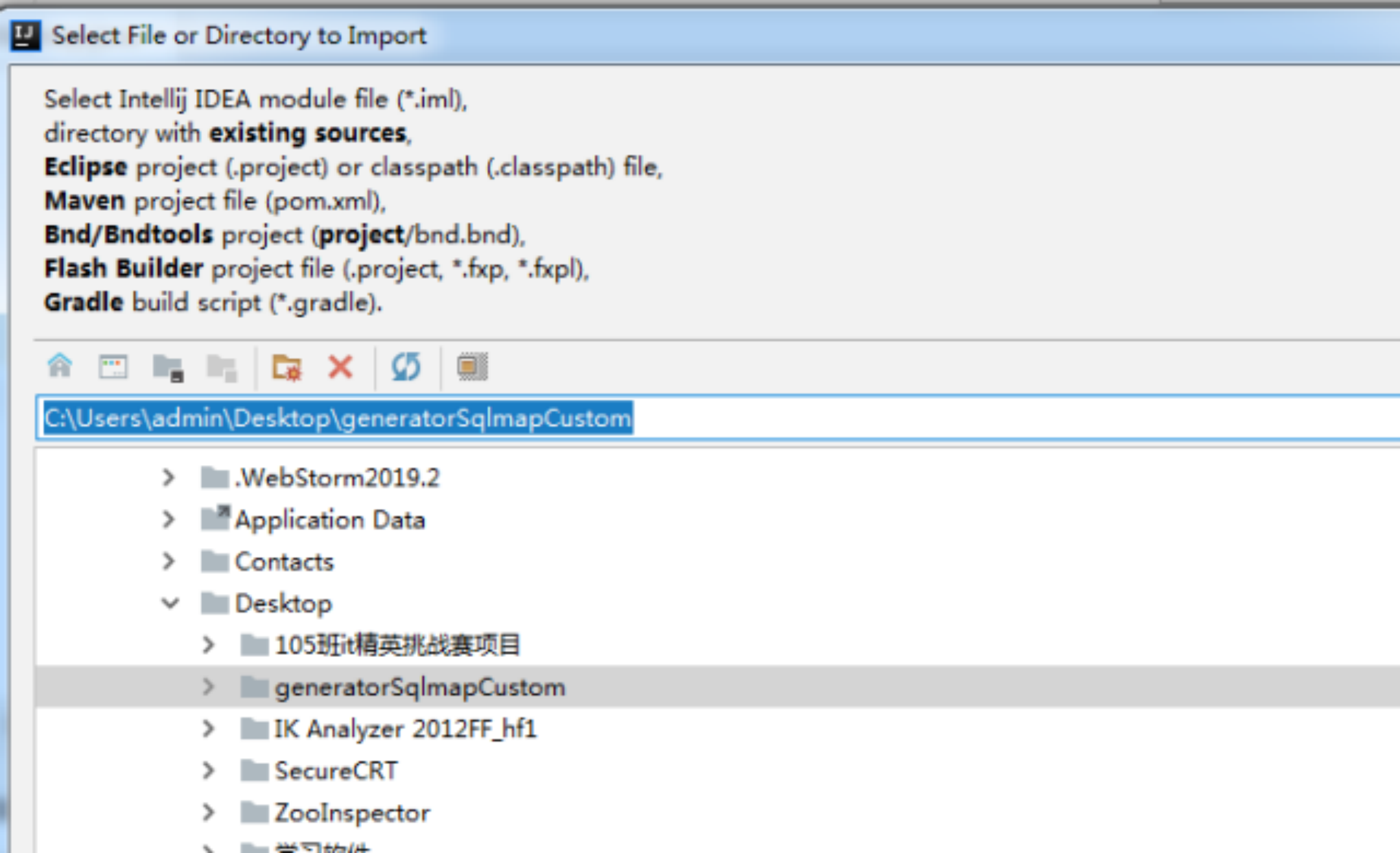Screen dimensions: 1400x853
Task: Click the 'Select File or Directory to Import' title
Action: coord(239,36)
